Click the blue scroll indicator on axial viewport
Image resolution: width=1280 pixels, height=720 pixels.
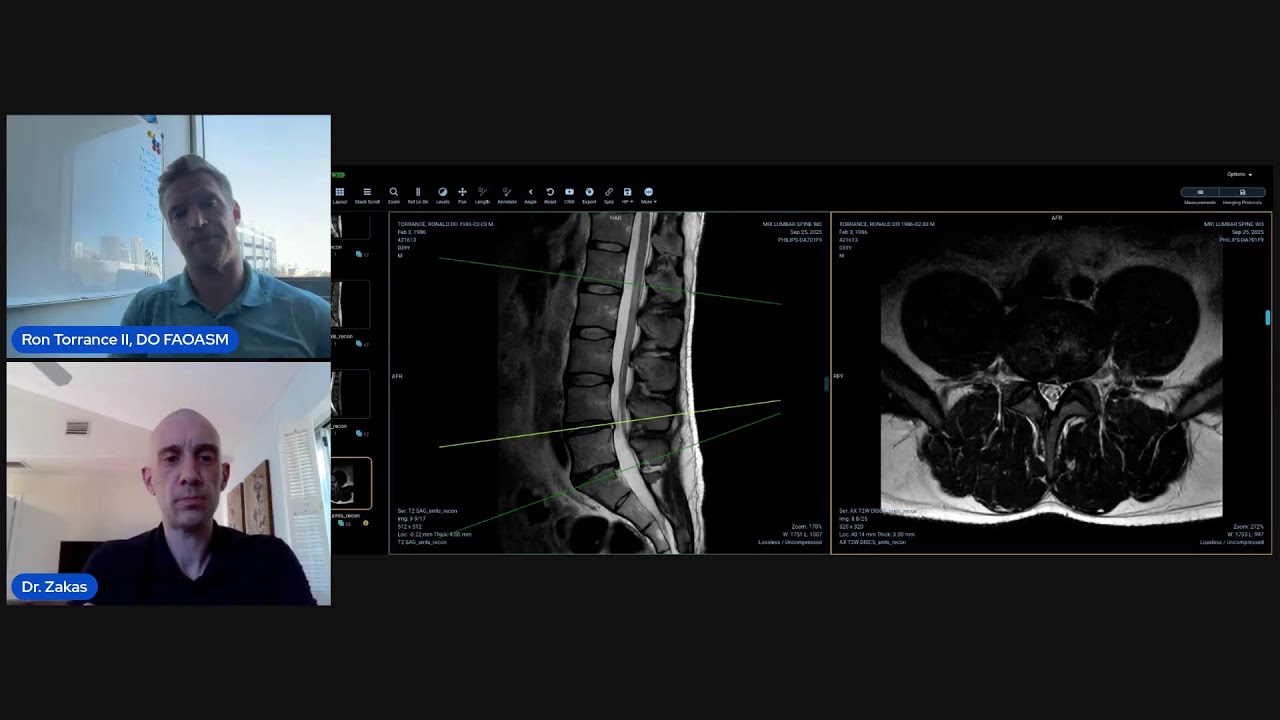1267,318
